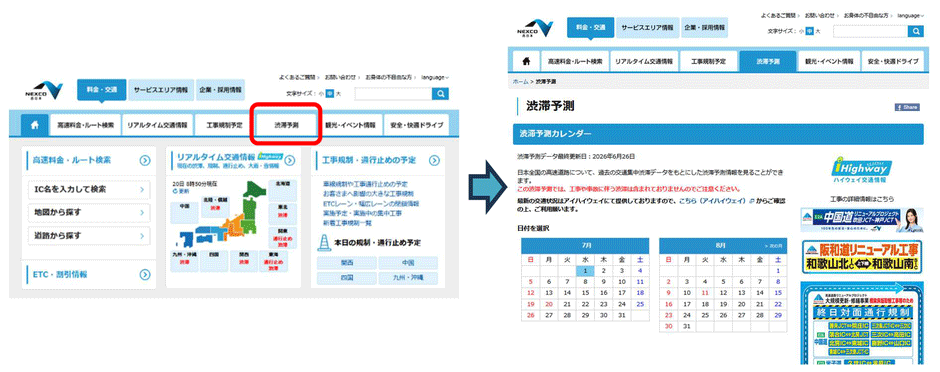Open 企業・採用情報 tab in right screenshot

pyautogui.click(x=704, y=28)
